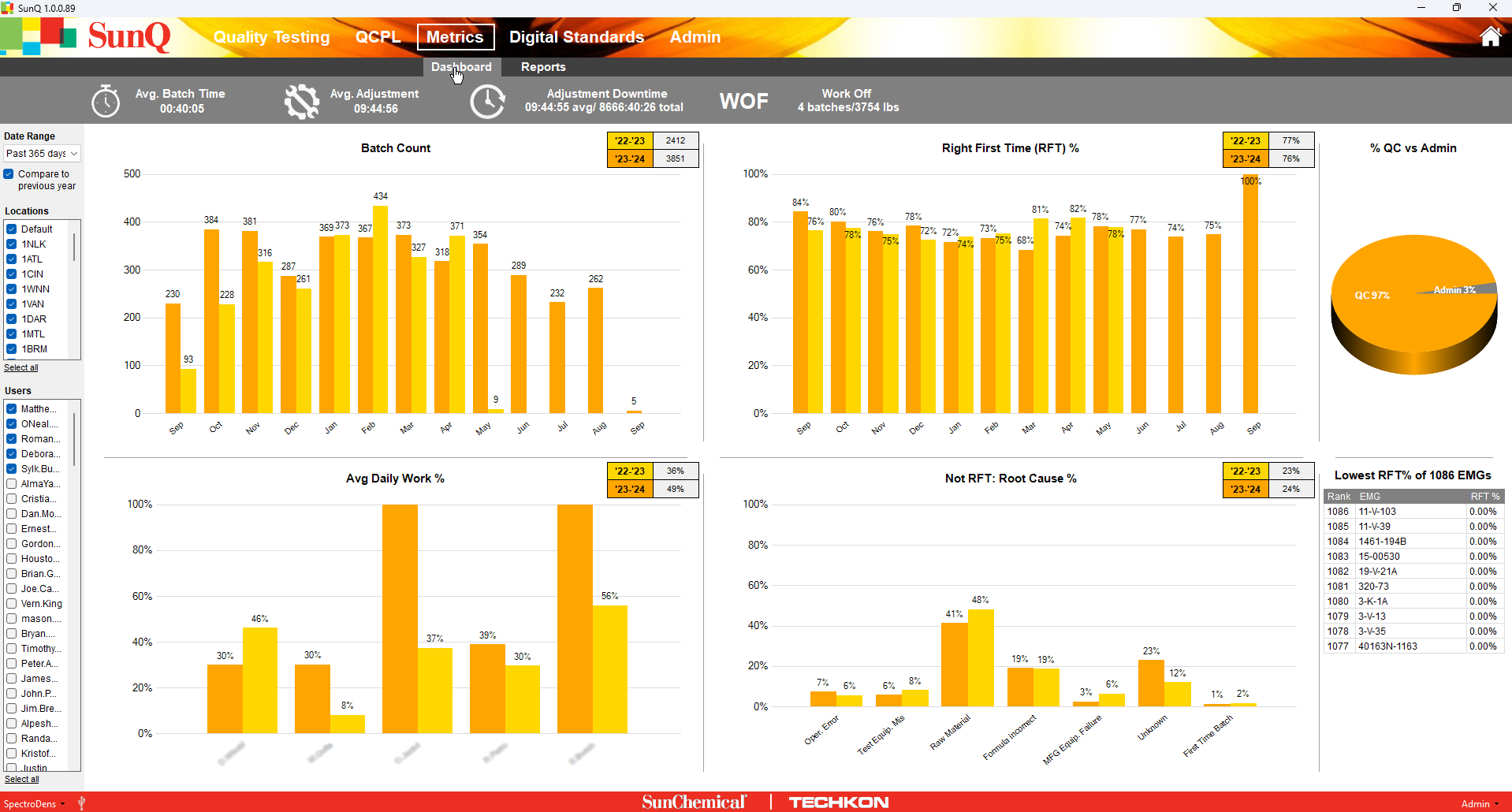
Task: Click the orange '22-'23 legend swatch on Batch Count
Action: tap(629, 140)
